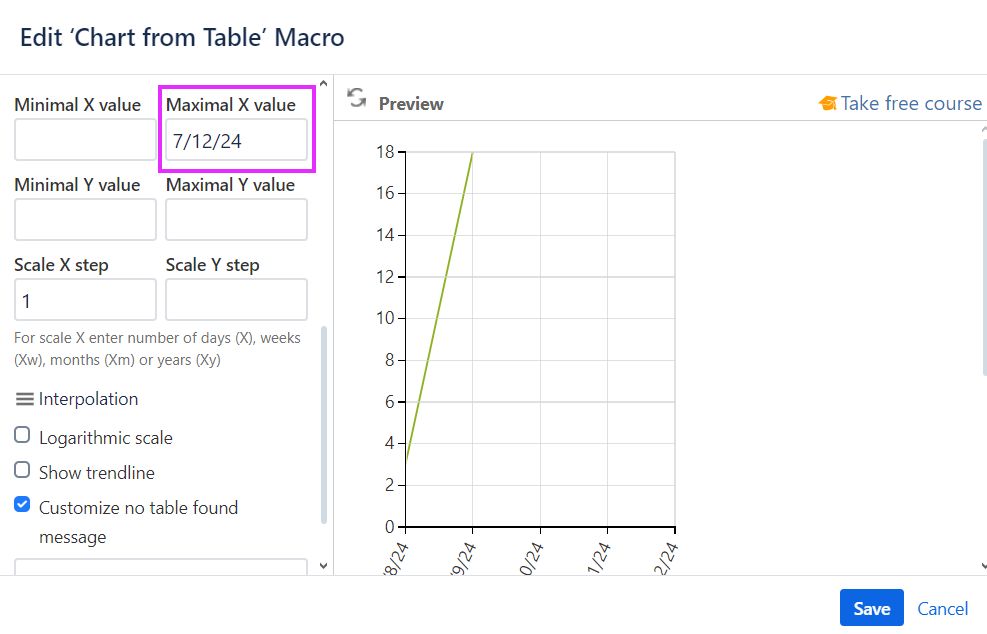Enable the Show trendline checkbox
The width and height of the screenshot is (987, 634).
click(22, 470)
